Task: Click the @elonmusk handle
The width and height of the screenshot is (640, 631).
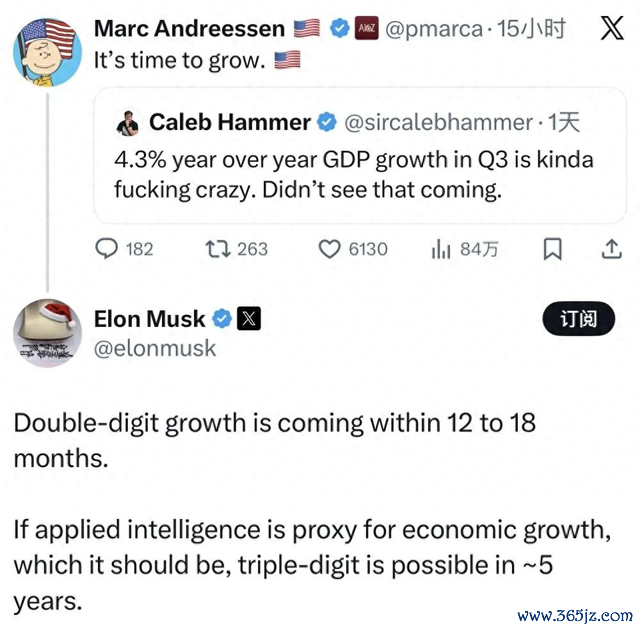Action: [154, 348]
